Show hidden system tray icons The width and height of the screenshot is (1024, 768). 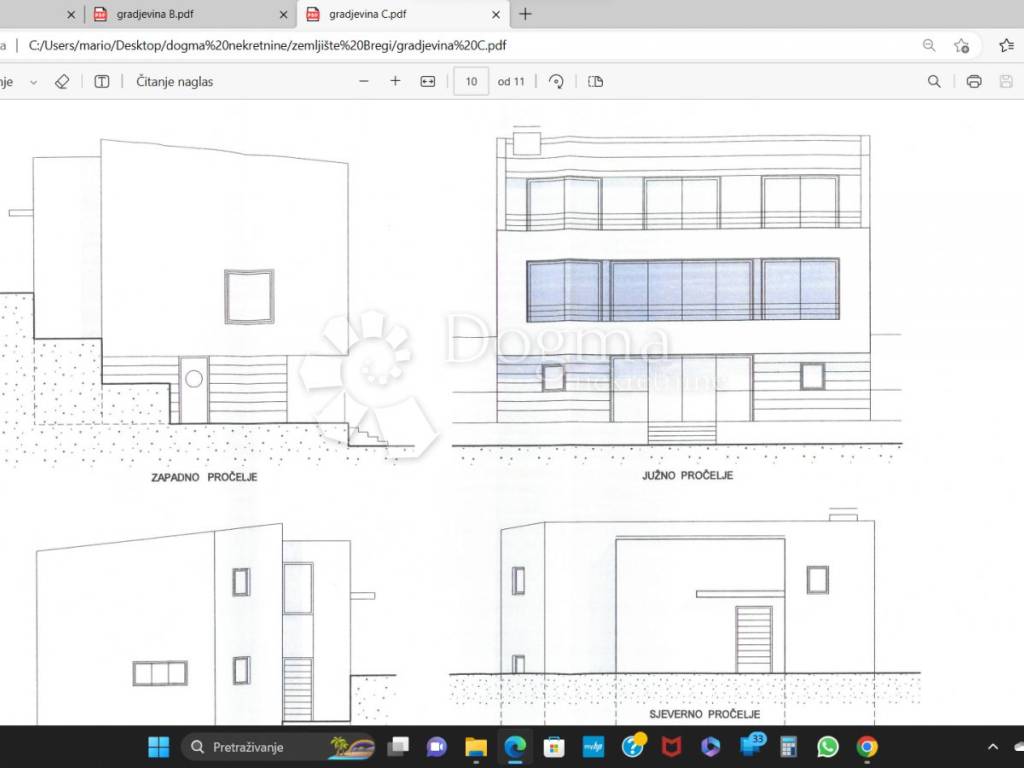pyautogui.click(x=993, y=747)
